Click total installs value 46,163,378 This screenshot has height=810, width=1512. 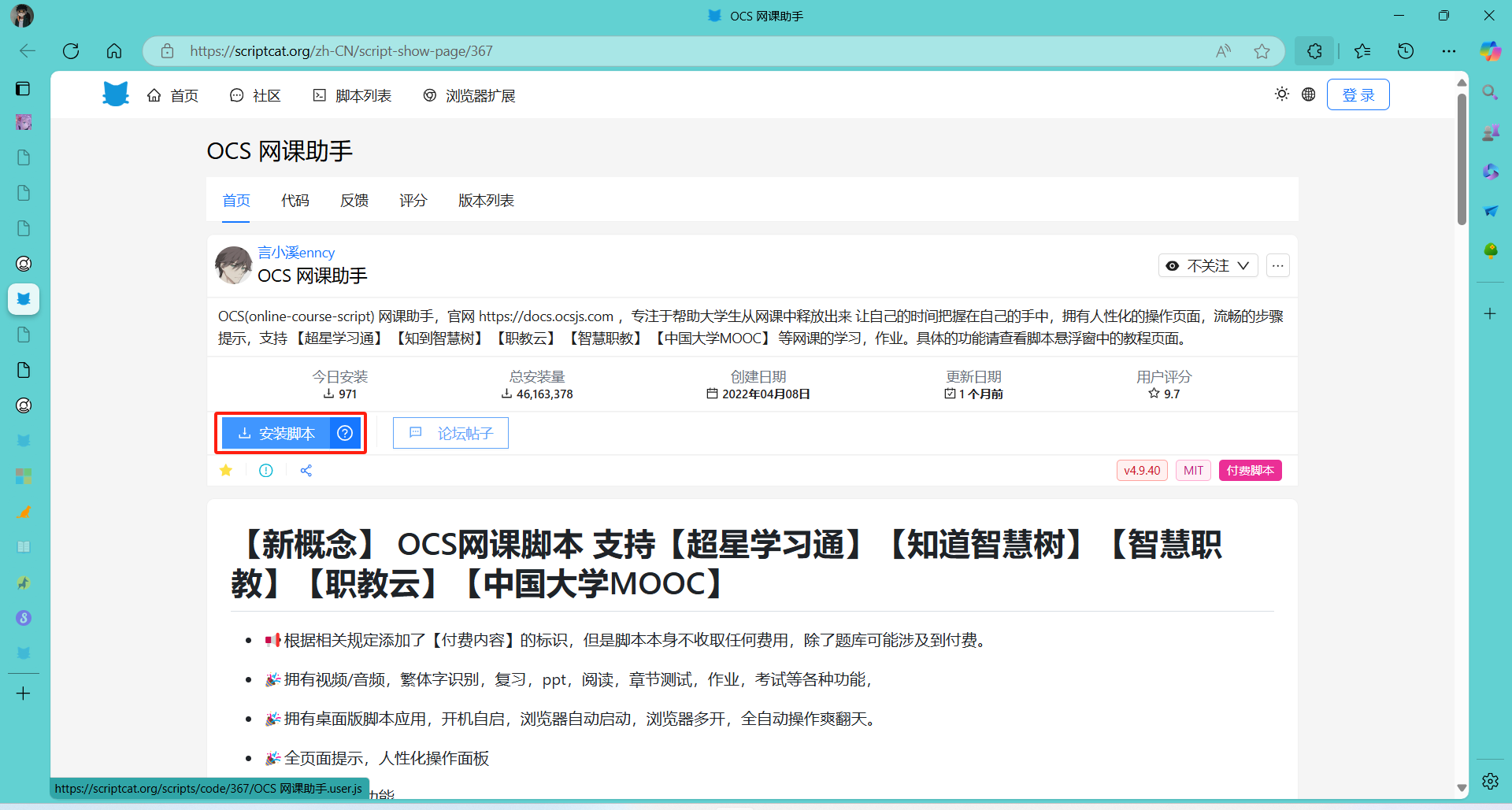point(544,394)
